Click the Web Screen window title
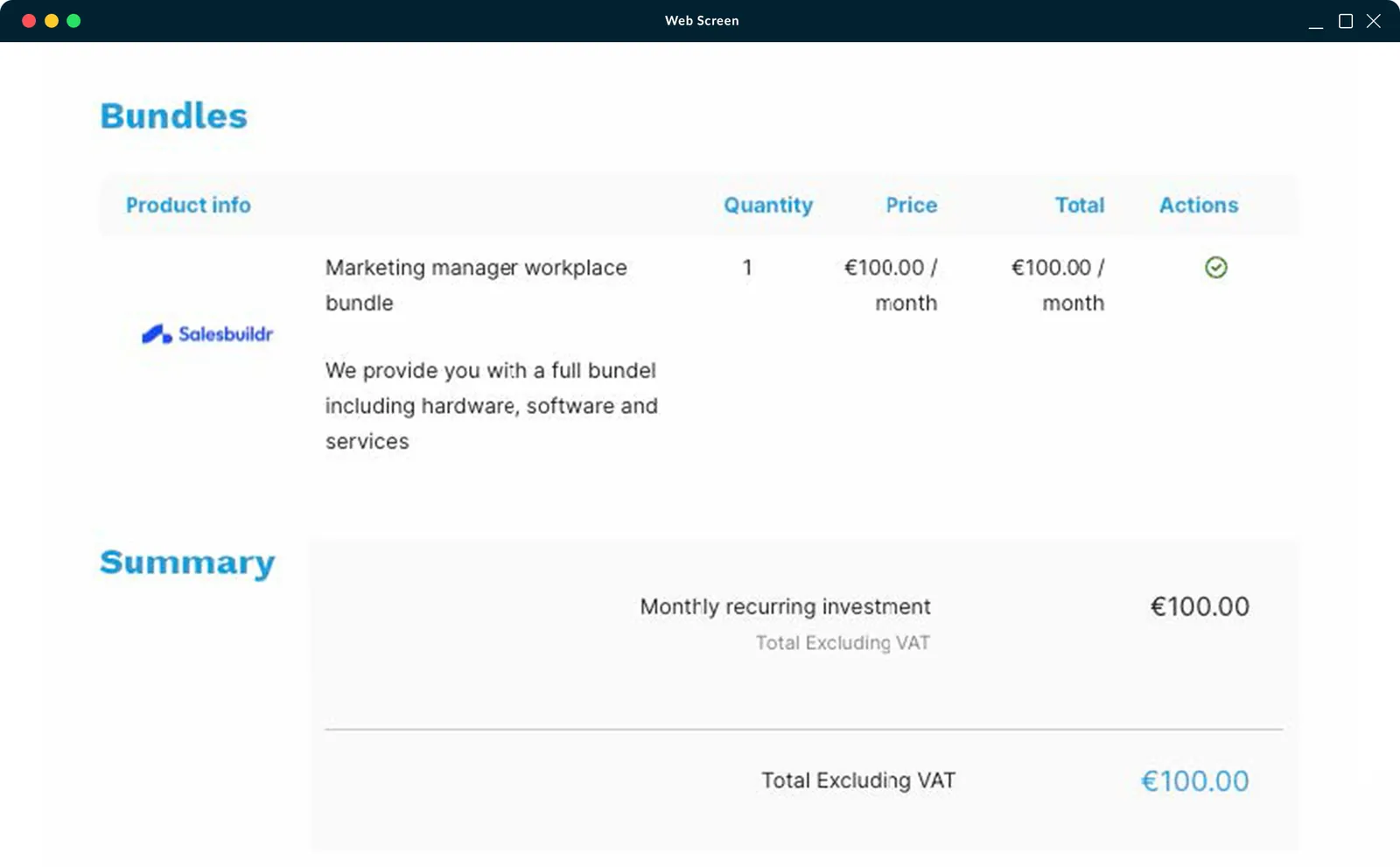1400x867 pixels. [x=702, y=21]
